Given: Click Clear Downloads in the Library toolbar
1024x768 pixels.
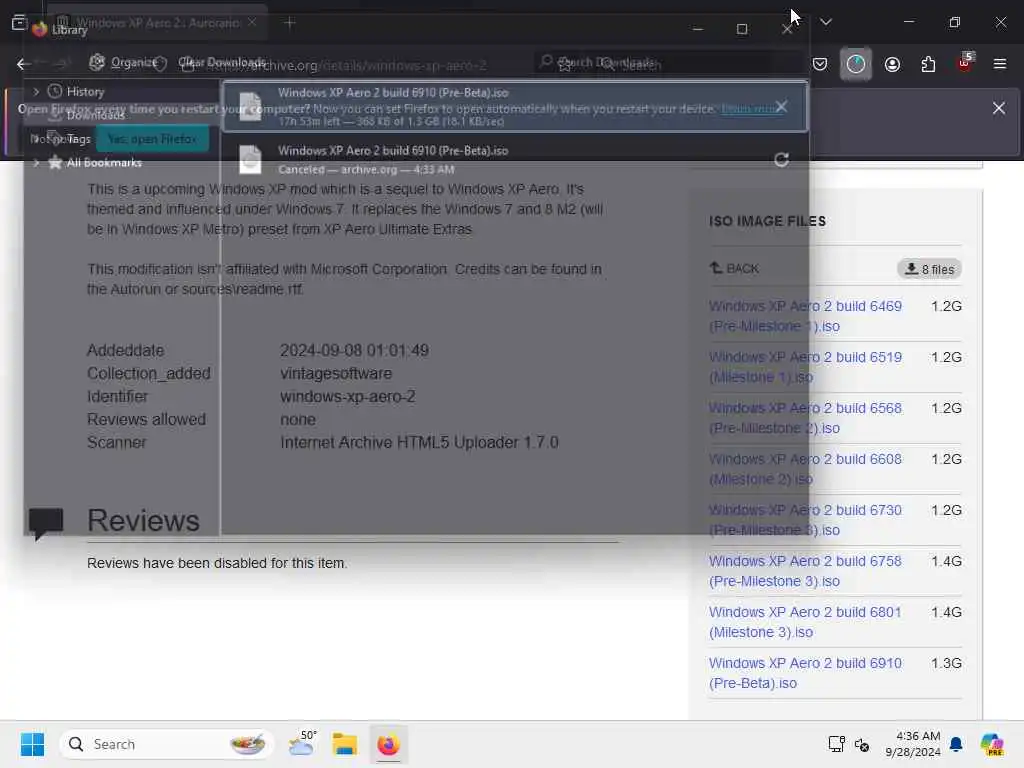Looking at the screenshot, I should tap(222, 63).
